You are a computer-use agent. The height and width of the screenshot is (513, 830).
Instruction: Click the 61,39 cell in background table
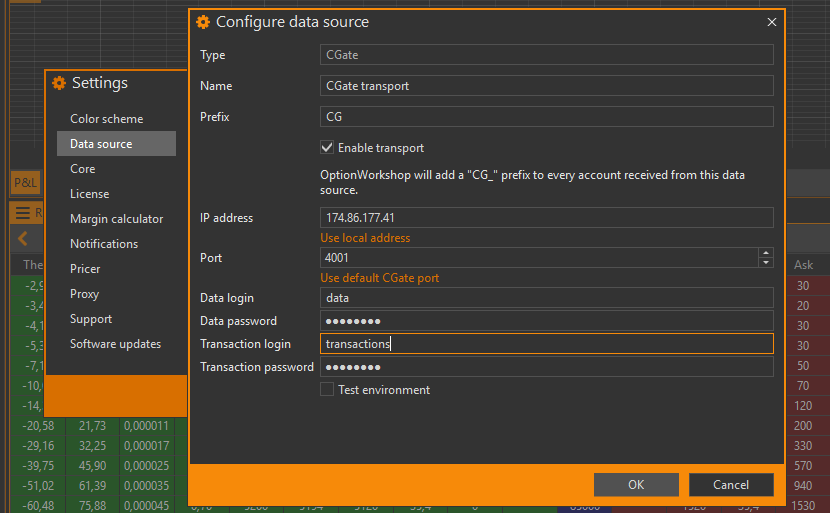[92, 486]
